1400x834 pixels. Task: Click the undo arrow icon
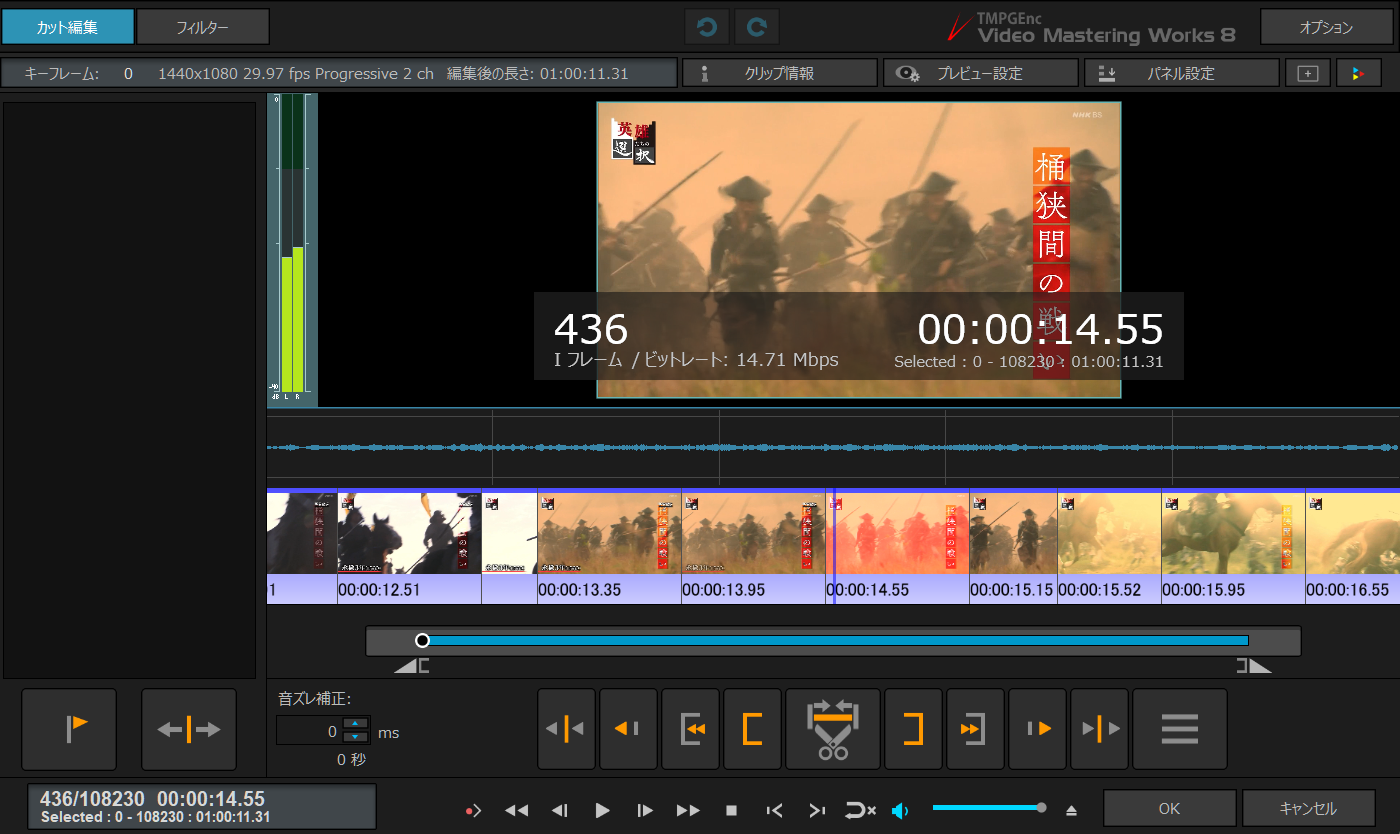click(708, 28)
